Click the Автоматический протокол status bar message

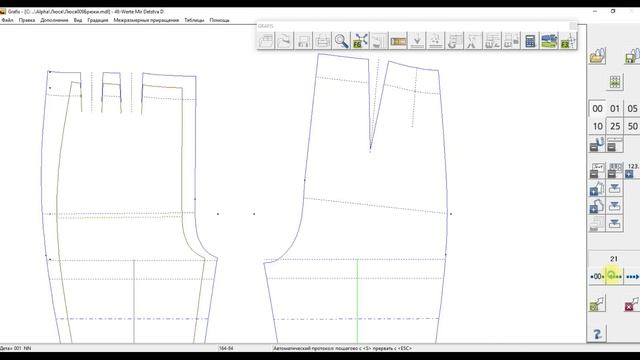[x=342, y=349]
